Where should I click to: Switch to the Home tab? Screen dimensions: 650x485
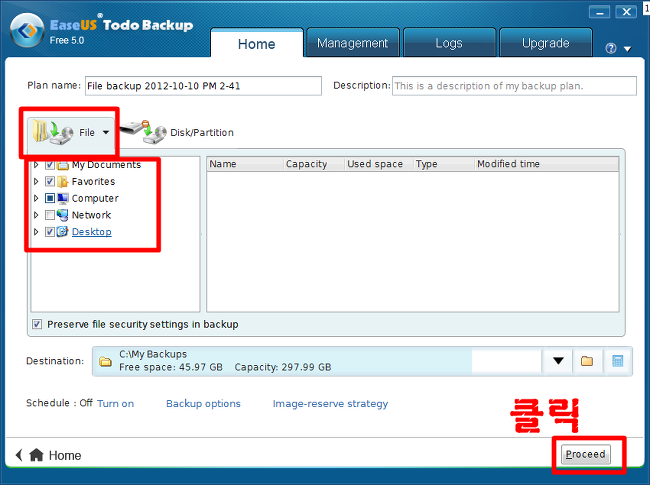tap(257, 44)
